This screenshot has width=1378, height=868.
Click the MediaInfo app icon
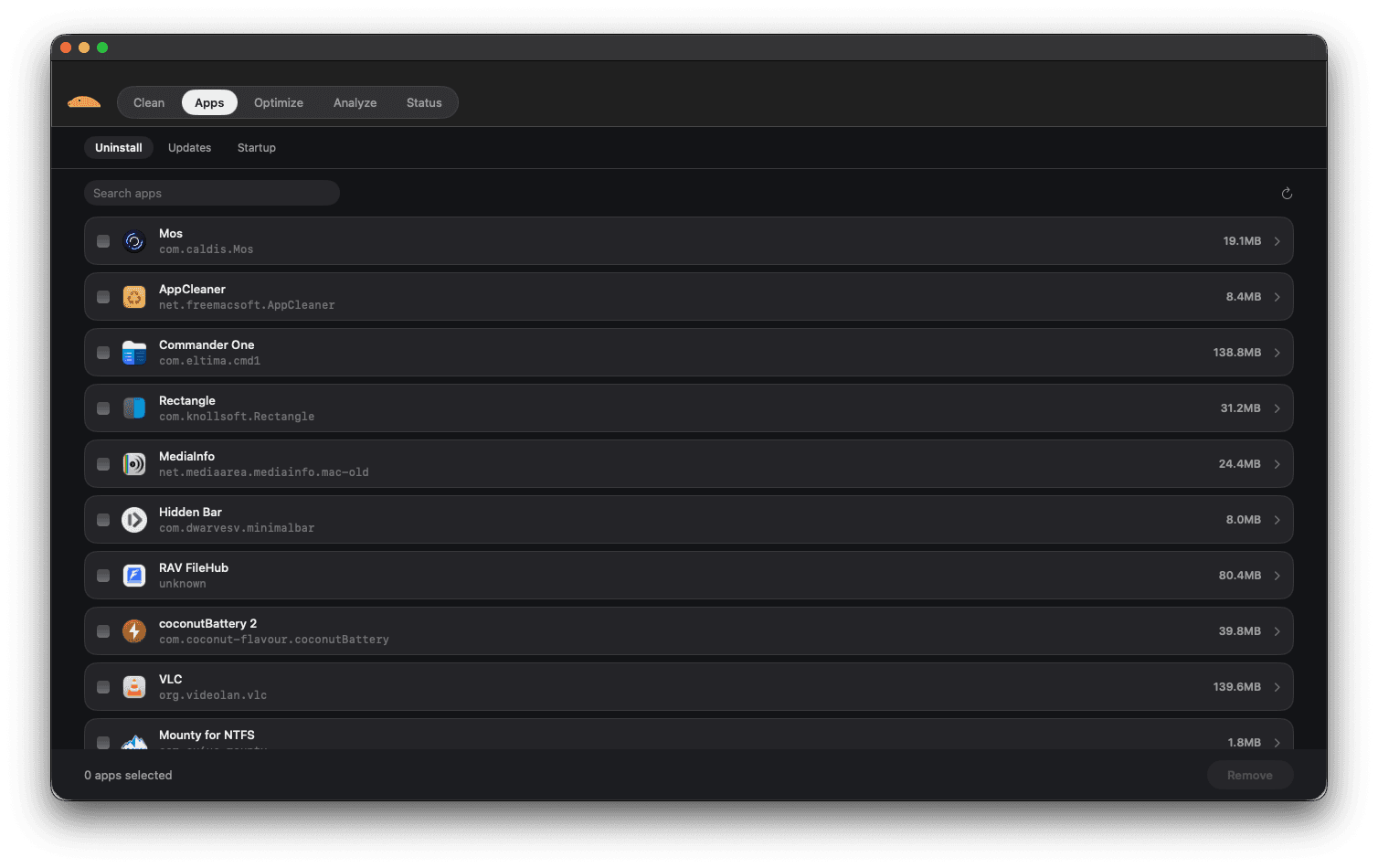coord(134,464)
